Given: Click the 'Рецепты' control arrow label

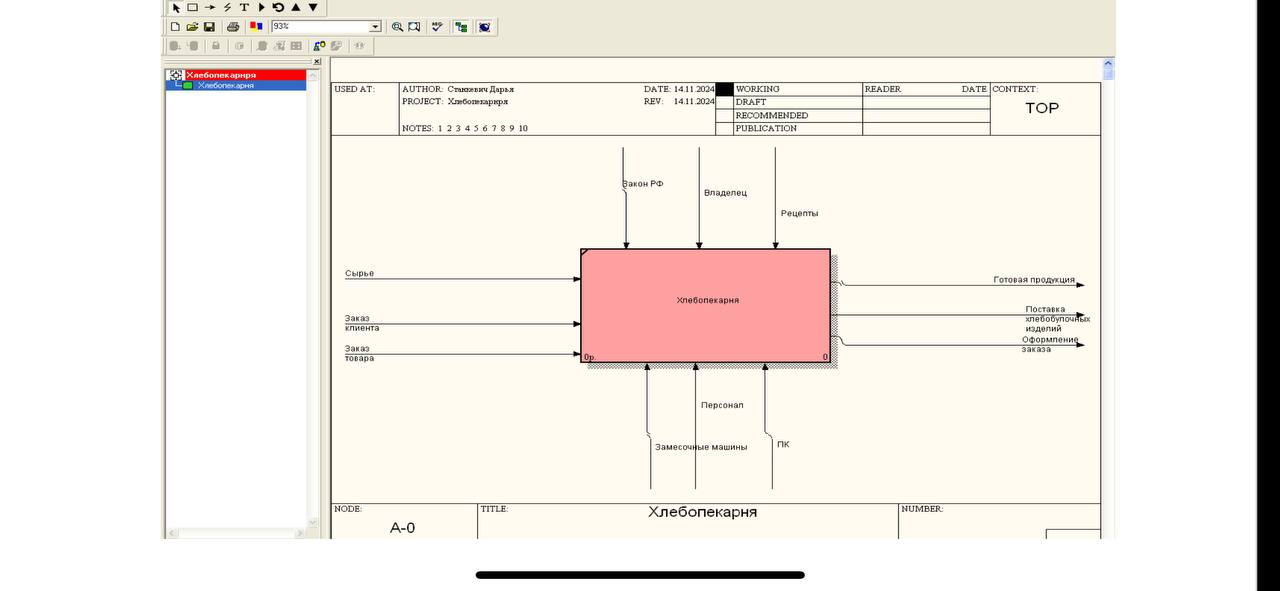Looking at the screenshot, I should [x=800, y=213].
